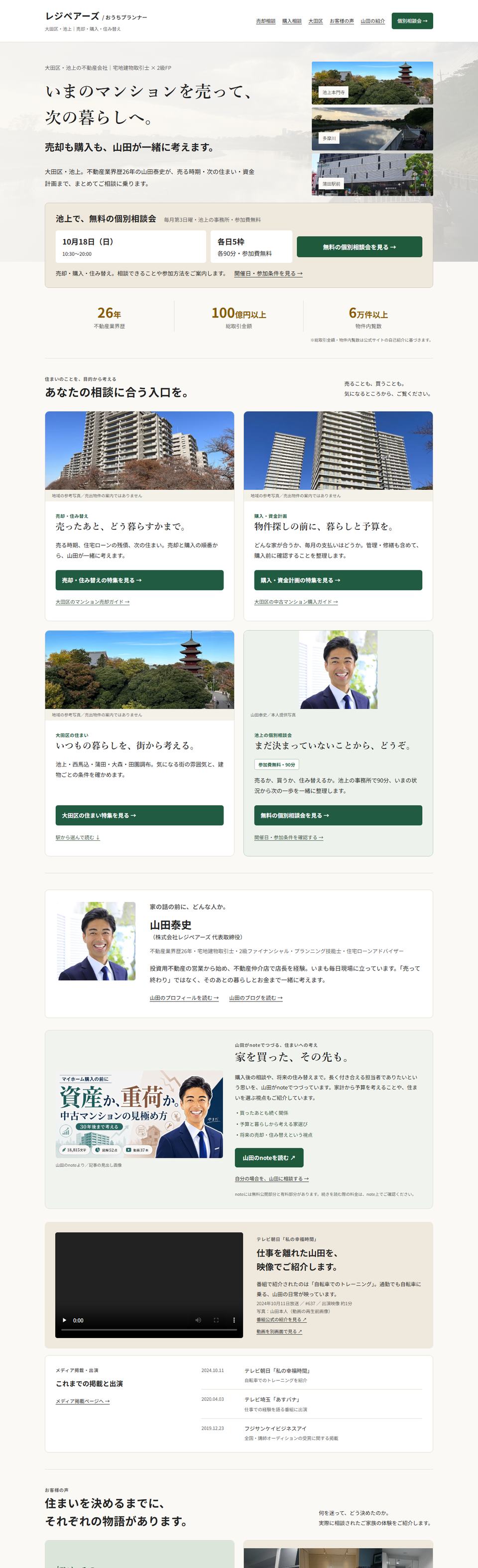Click 無料の個別相談会を見る → in the portrait card
478x1568 pixels.
pos(338,815)
